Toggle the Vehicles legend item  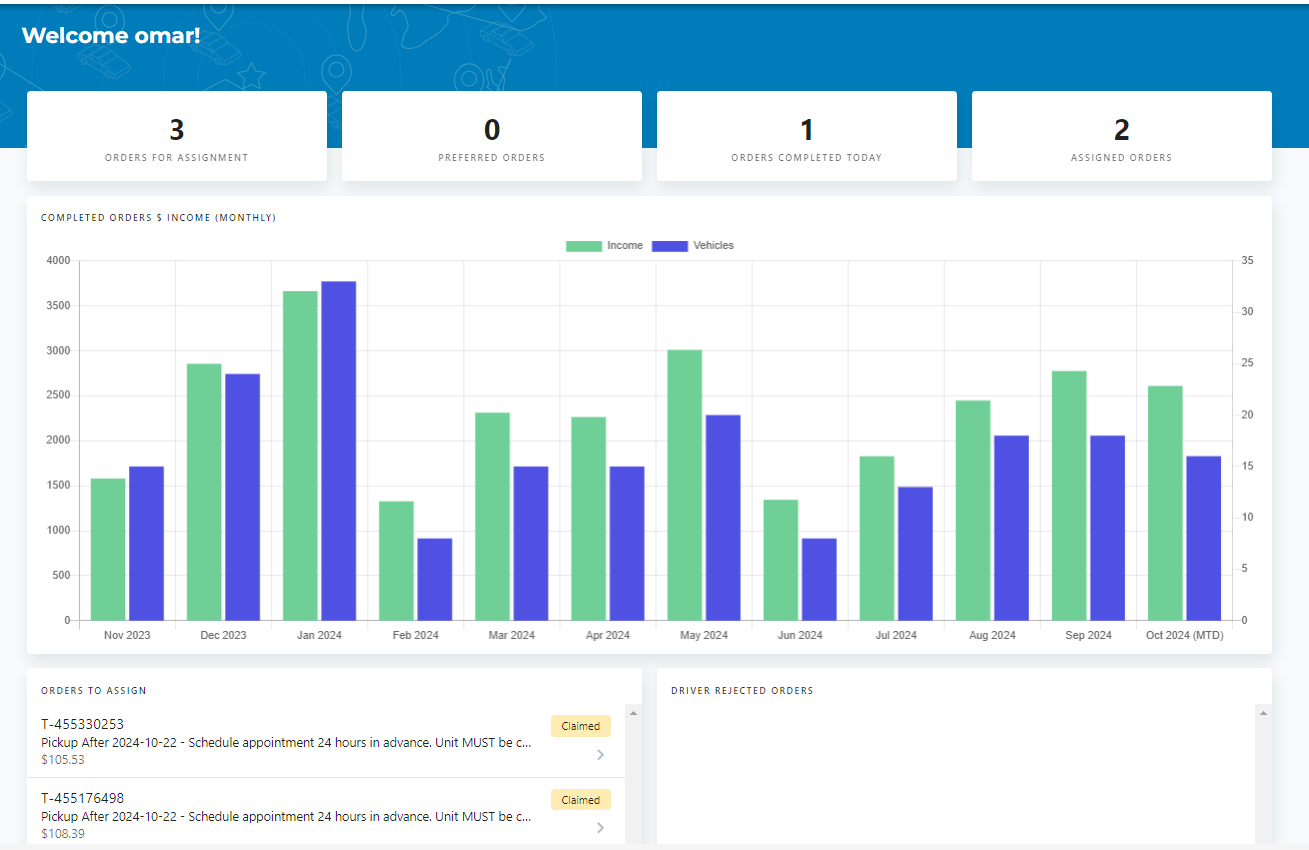tap(693, 246)
